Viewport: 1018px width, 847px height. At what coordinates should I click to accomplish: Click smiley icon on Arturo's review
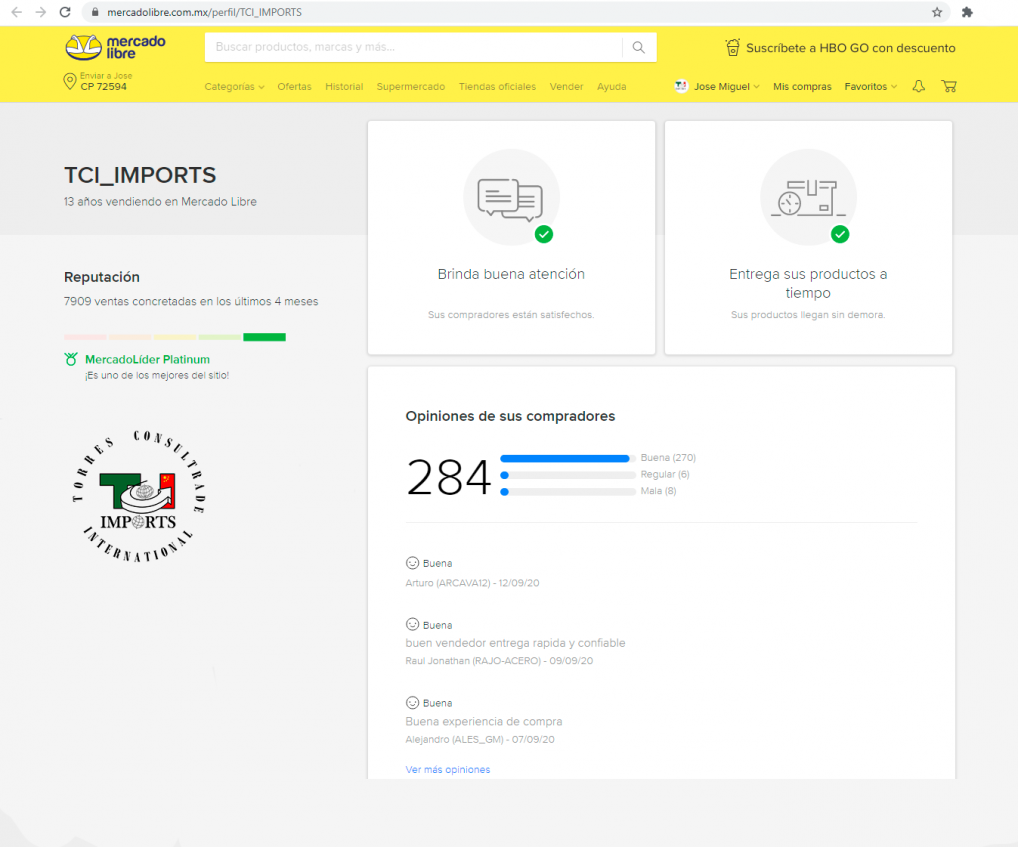[412, 563]
